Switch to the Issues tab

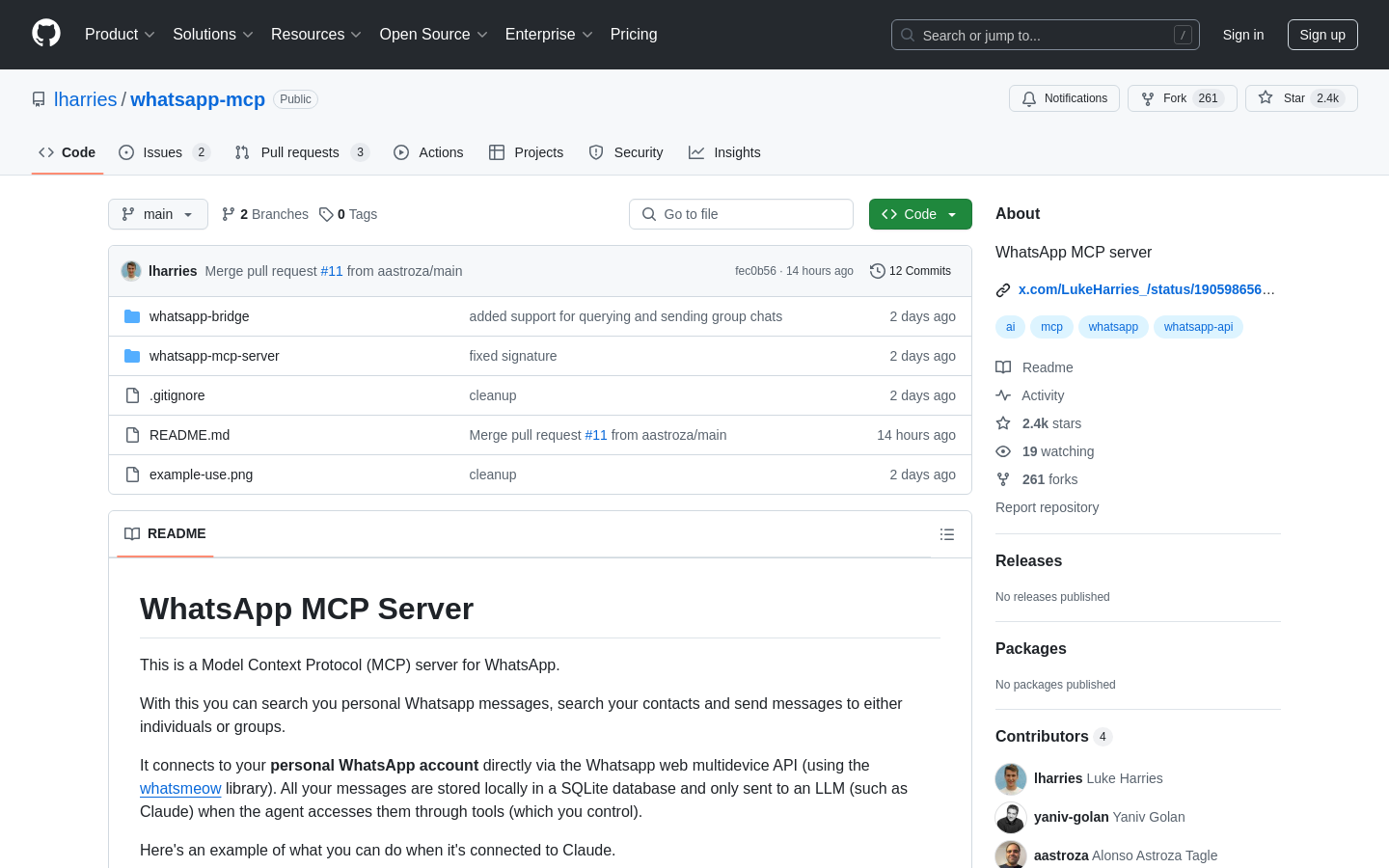point(164,152)
